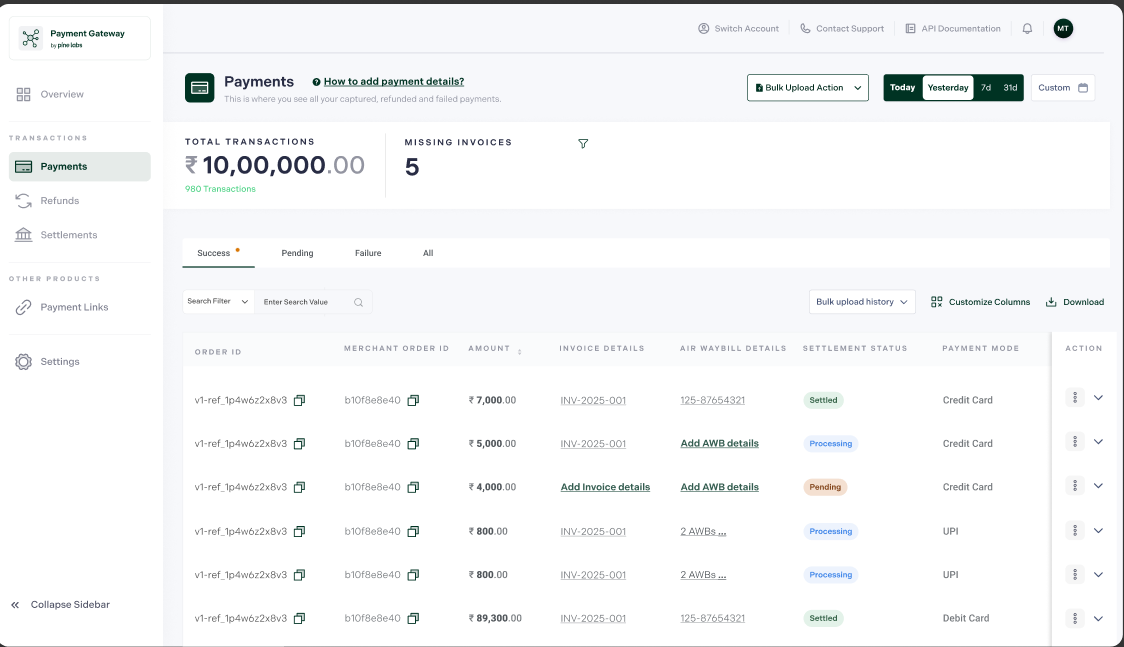Viewport: 1124px width, 647px height.
Task: Copy order ID in the ₹7,000.00 row
Action: tap(300, 401)
